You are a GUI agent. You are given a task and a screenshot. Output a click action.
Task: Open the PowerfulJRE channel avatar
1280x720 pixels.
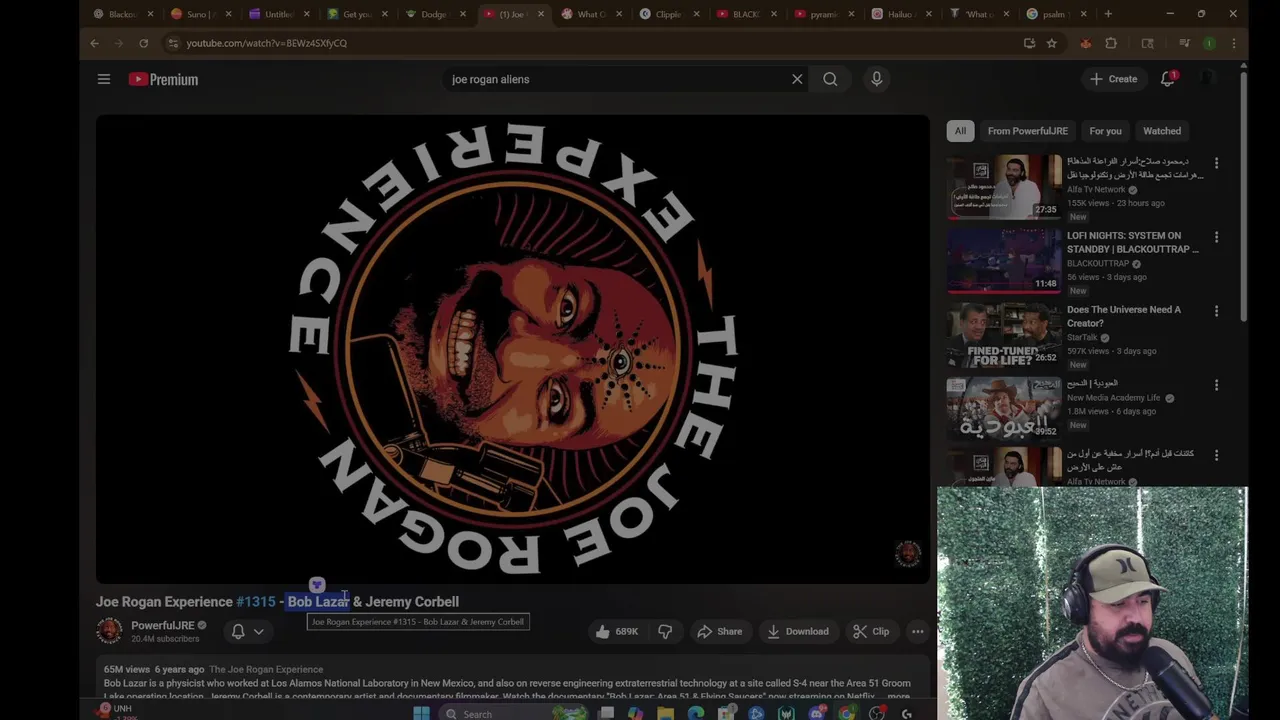click(109, 631)
